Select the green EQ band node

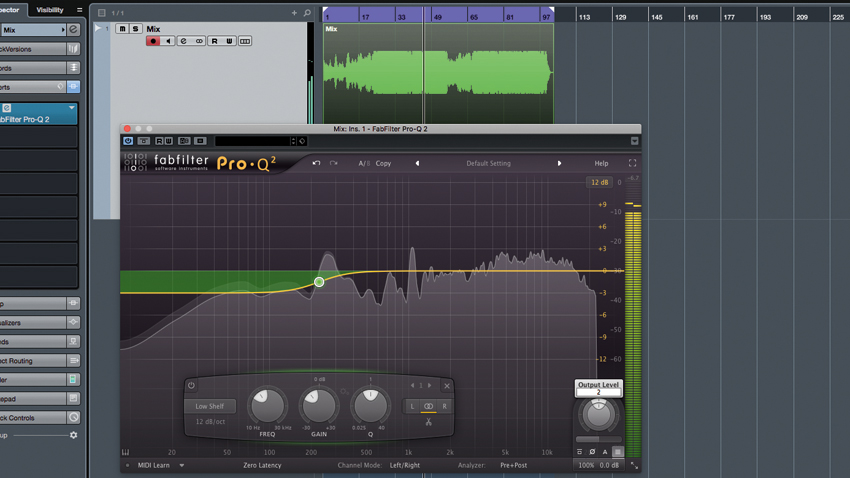(x=319, y=282)
